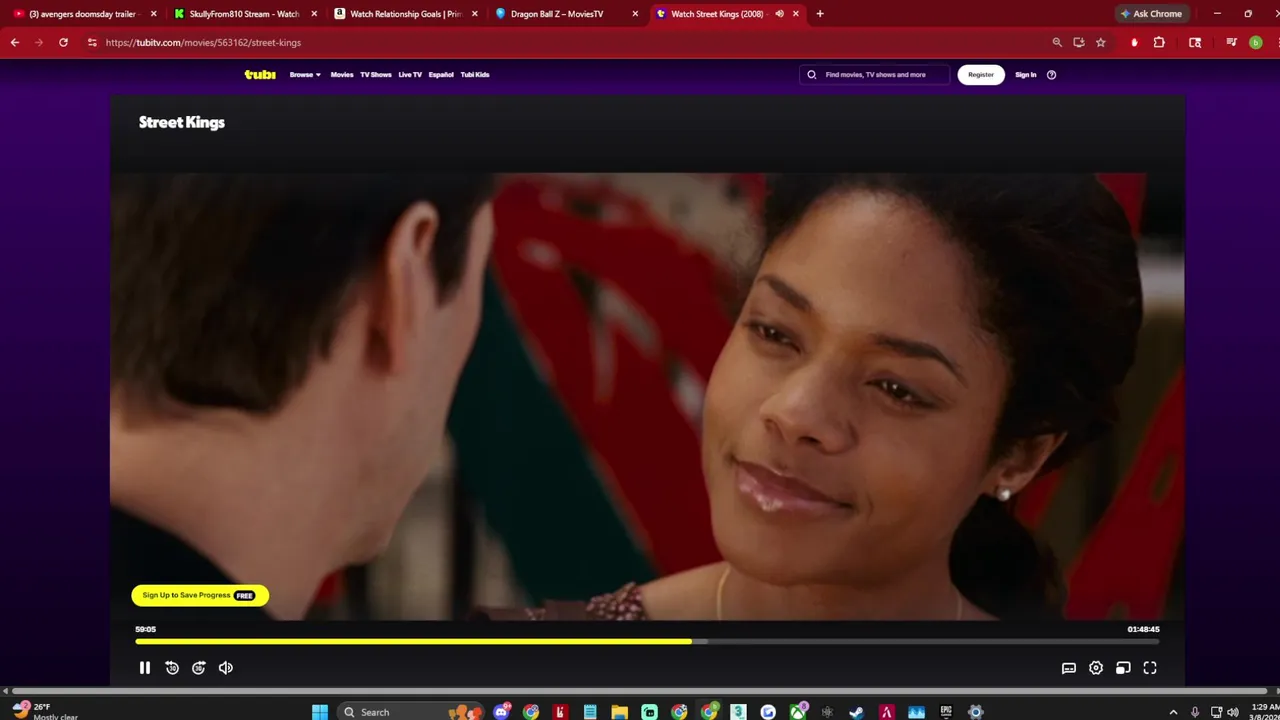1280x720 pixels.
Task: Open Steam from the taskbar
Action: pyautogui.click(x=857, y=712)
